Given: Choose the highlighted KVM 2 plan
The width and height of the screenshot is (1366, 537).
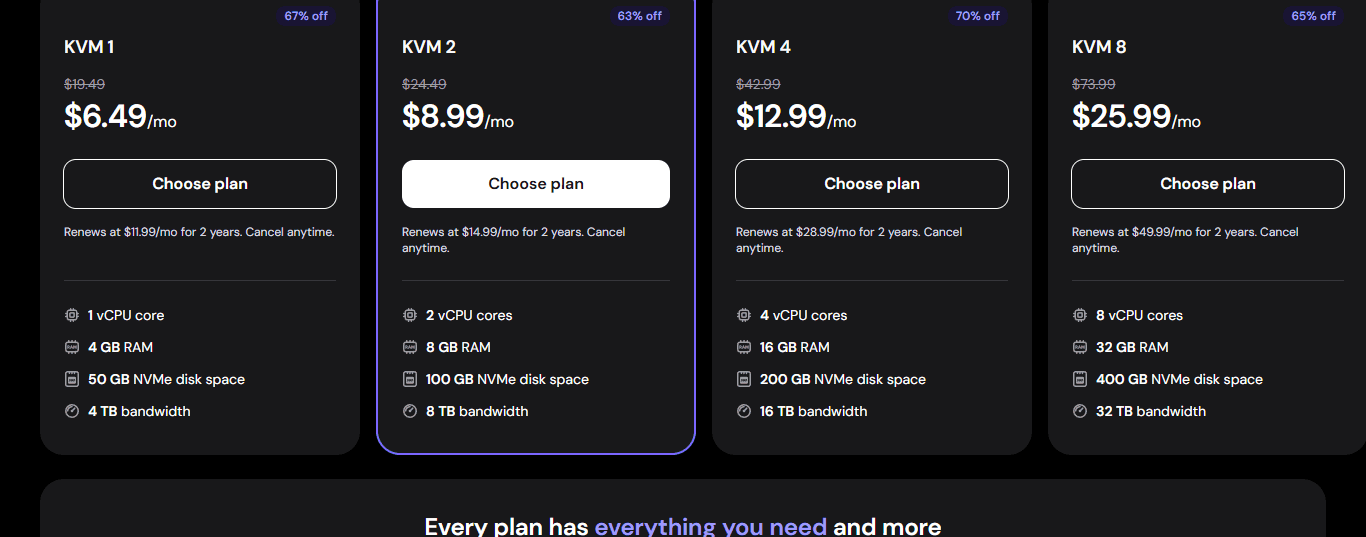Looking at the screenshot, I should click(x=536, y=184).
